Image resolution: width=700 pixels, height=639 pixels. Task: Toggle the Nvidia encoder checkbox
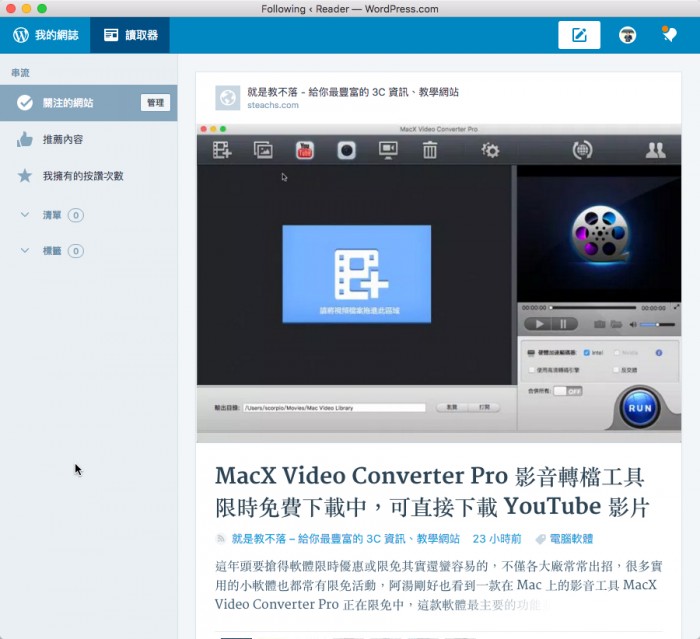point(617,353)
